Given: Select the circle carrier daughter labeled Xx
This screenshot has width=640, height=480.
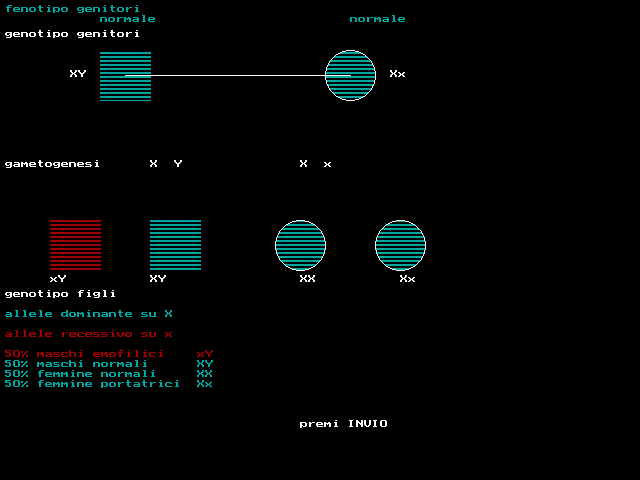Looking at the screenshot, I should pos(400,245).
